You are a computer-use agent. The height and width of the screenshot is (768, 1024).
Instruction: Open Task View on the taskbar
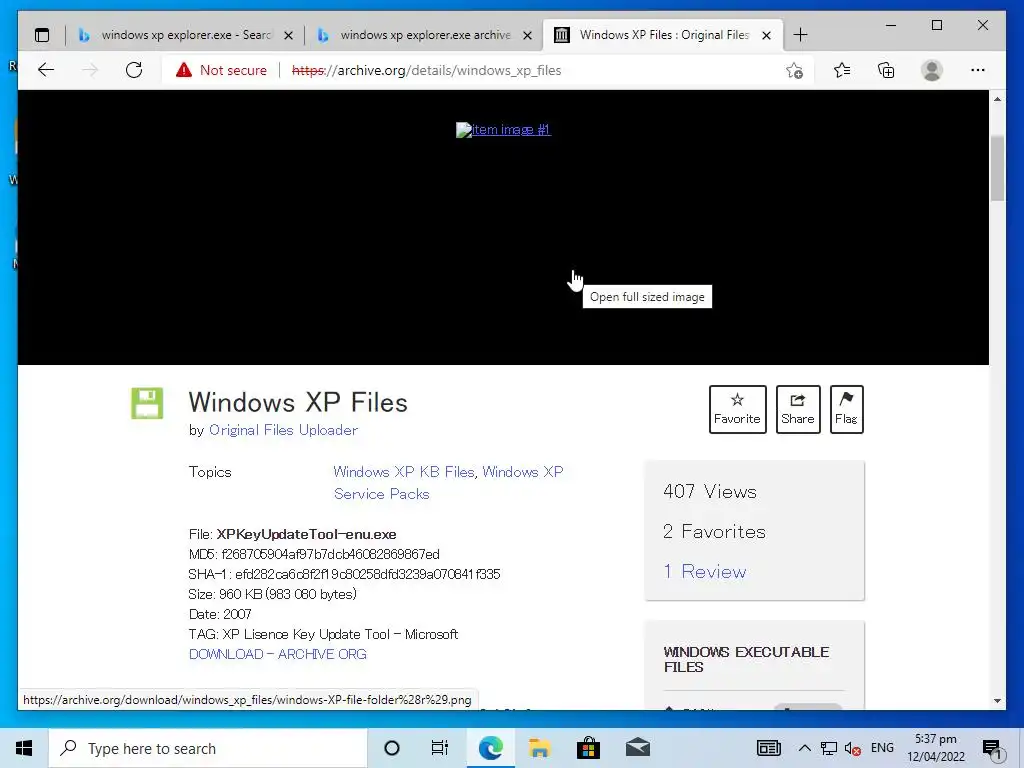pos(440,748)
